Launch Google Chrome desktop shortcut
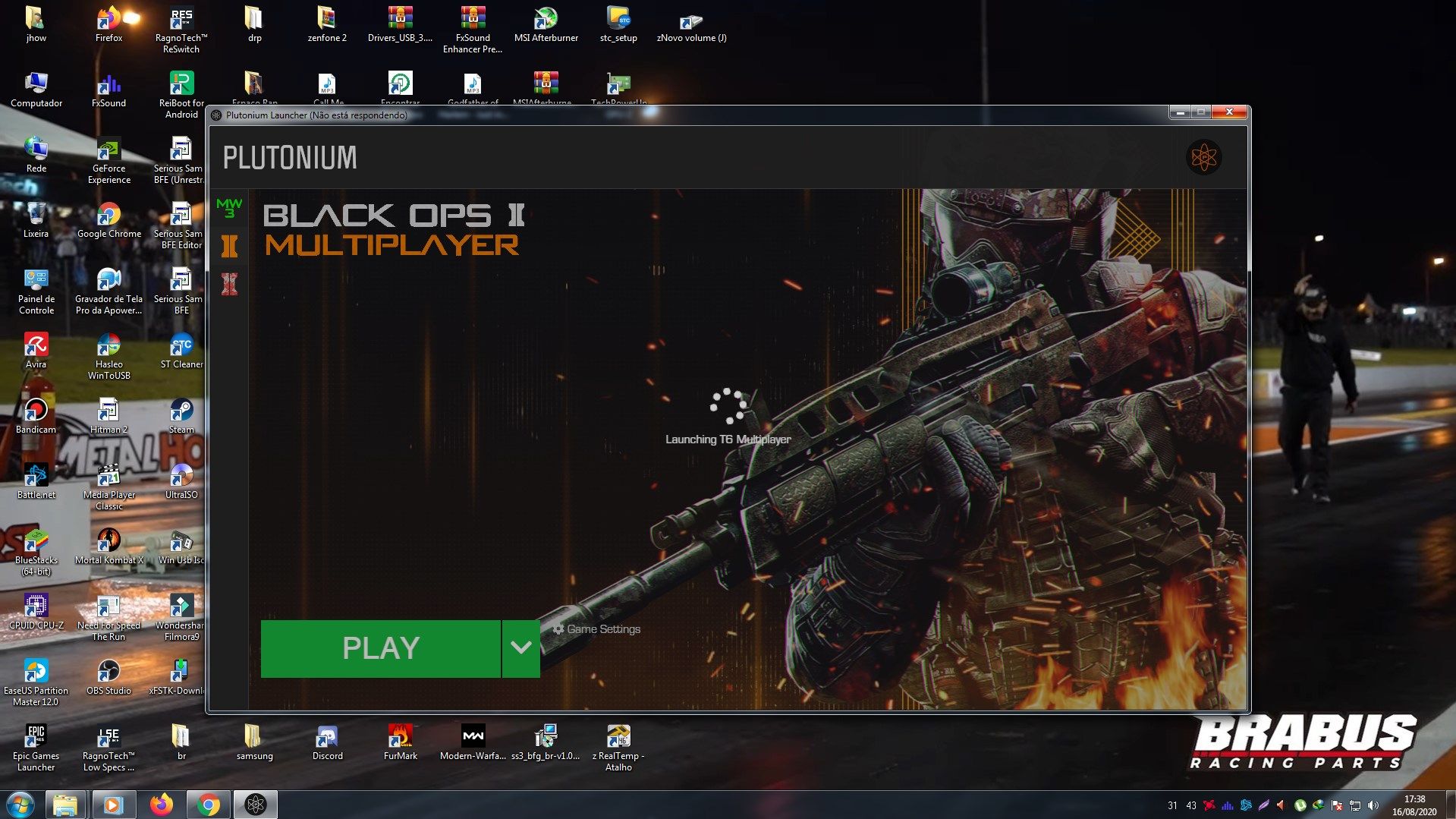This screenshot has width=1456, height=819. click(x=108, y=220)
